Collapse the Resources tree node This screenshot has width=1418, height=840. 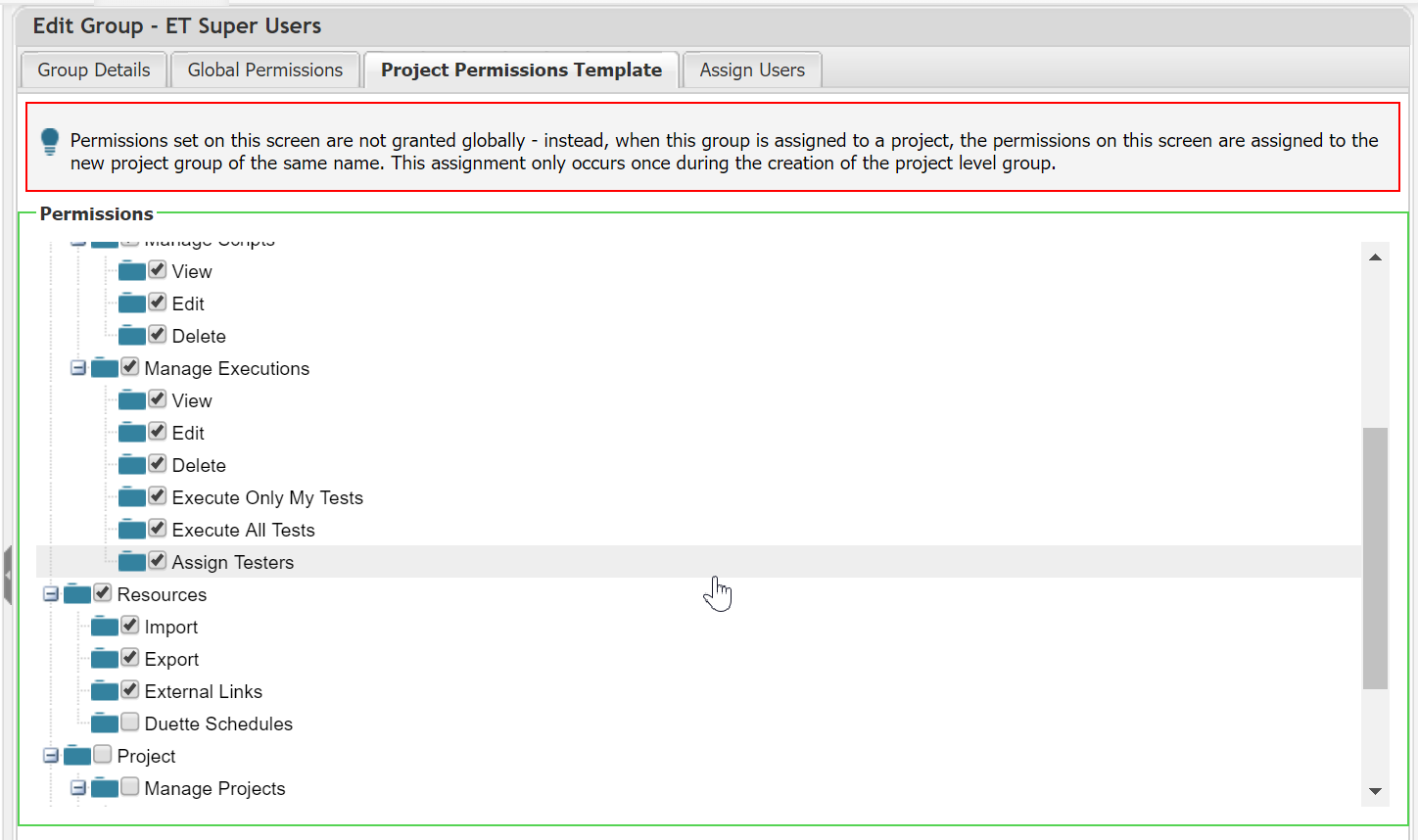tap(51, 594)
